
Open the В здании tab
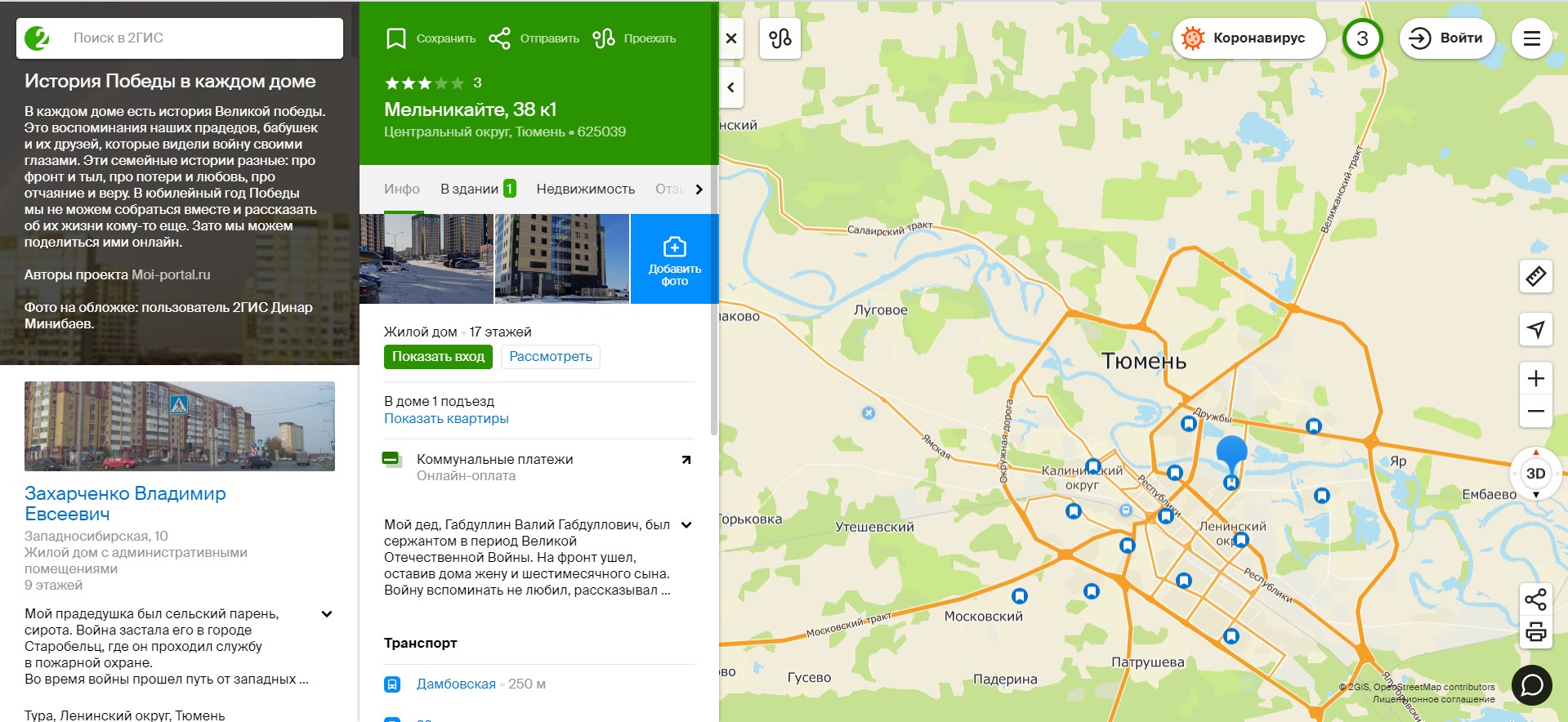tap(477, 189)
